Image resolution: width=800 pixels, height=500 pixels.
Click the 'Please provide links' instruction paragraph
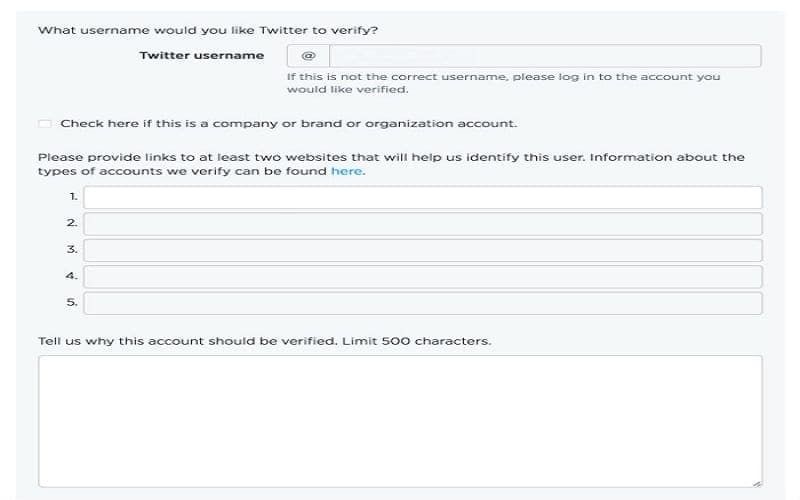(391, 164)
